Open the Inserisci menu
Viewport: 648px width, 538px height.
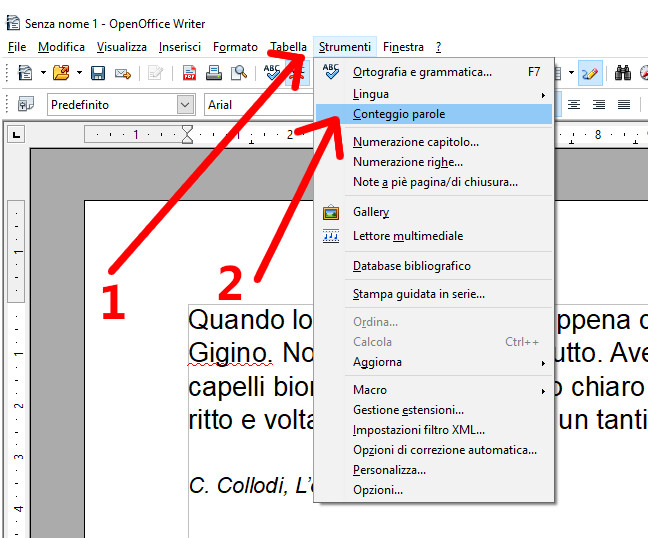tap(180, 47)
